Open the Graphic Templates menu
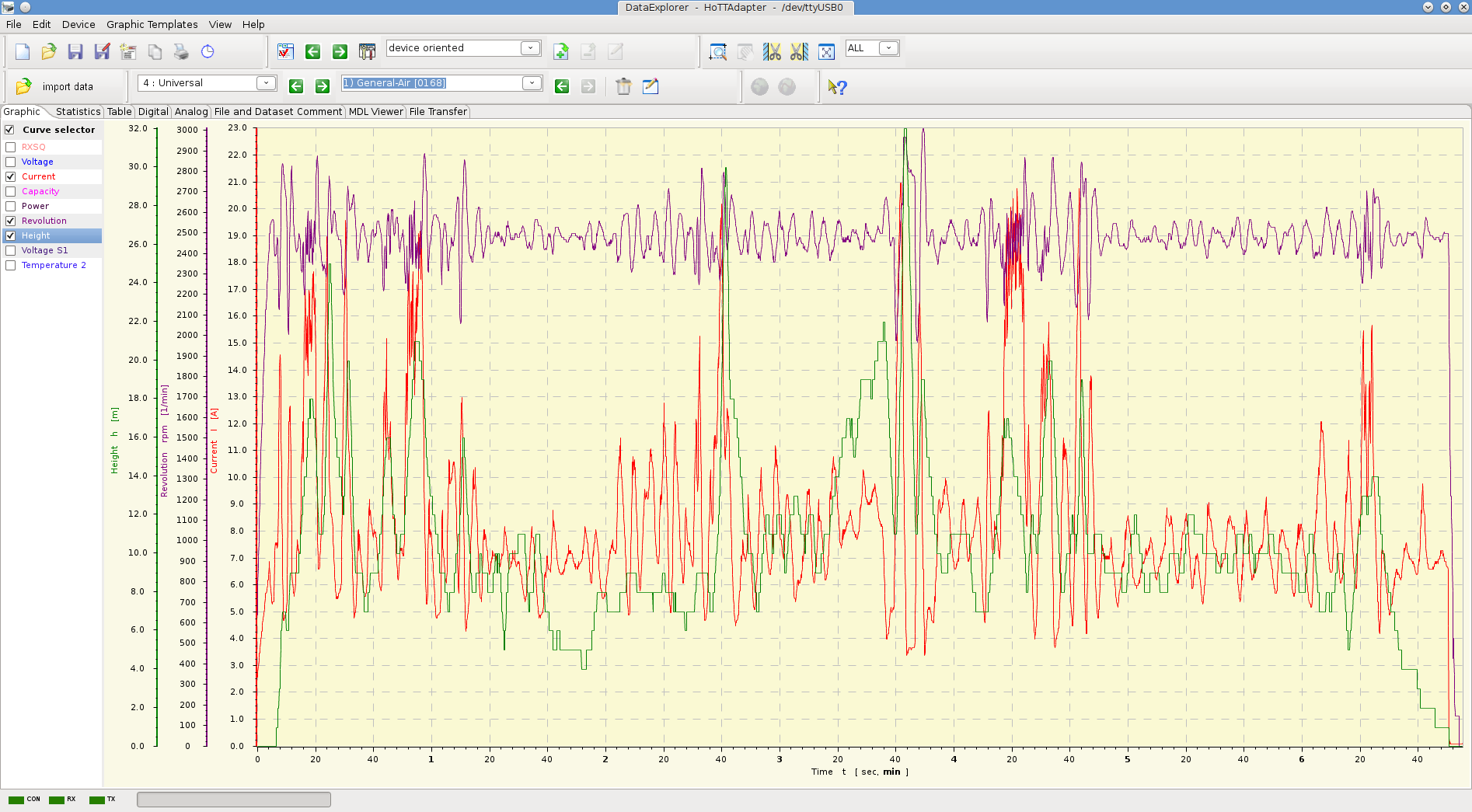 152,24
